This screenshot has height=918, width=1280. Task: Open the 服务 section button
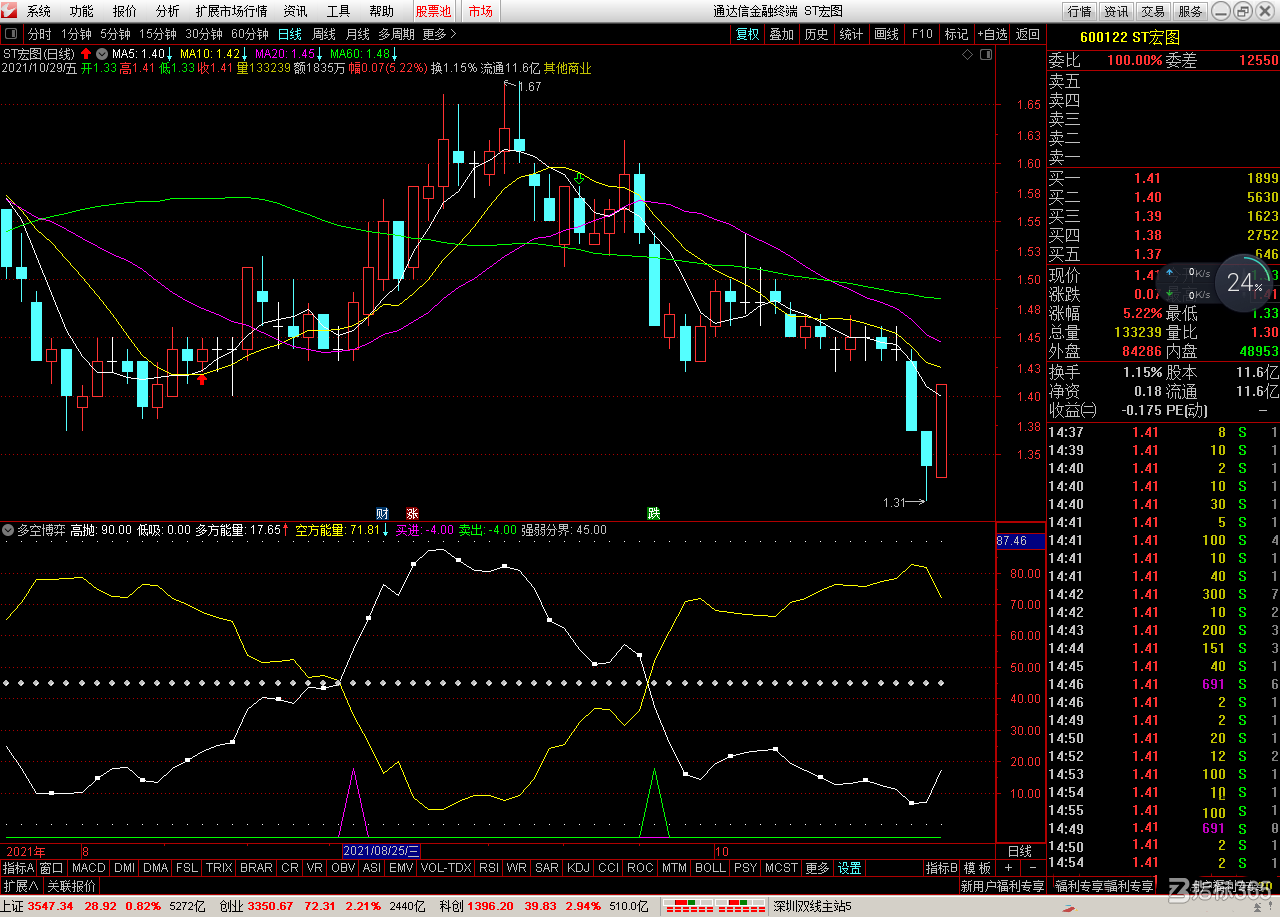click(x=1190, y=11)
